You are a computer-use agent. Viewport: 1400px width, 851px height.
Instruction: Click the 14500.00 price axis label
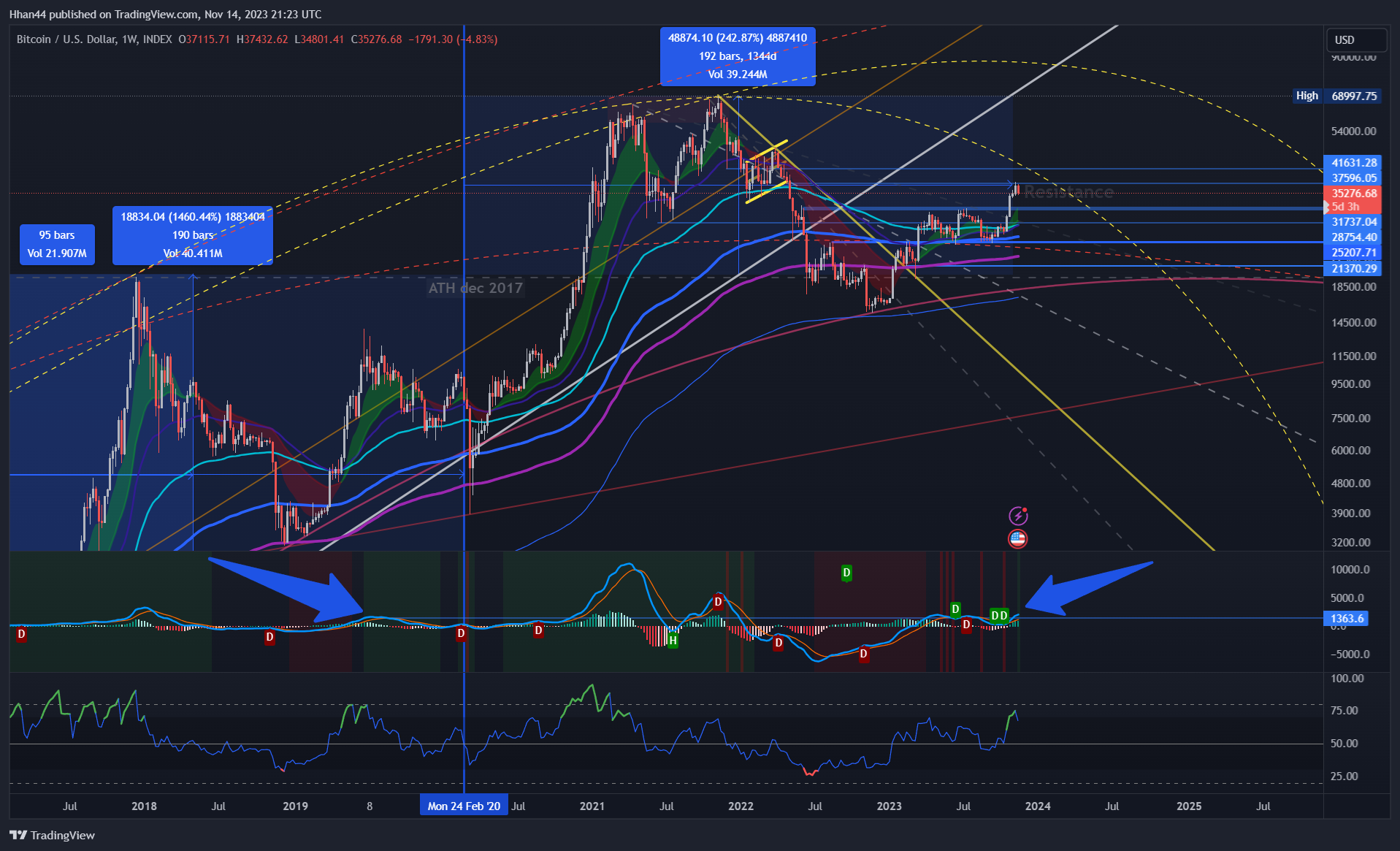(1353, 323)
